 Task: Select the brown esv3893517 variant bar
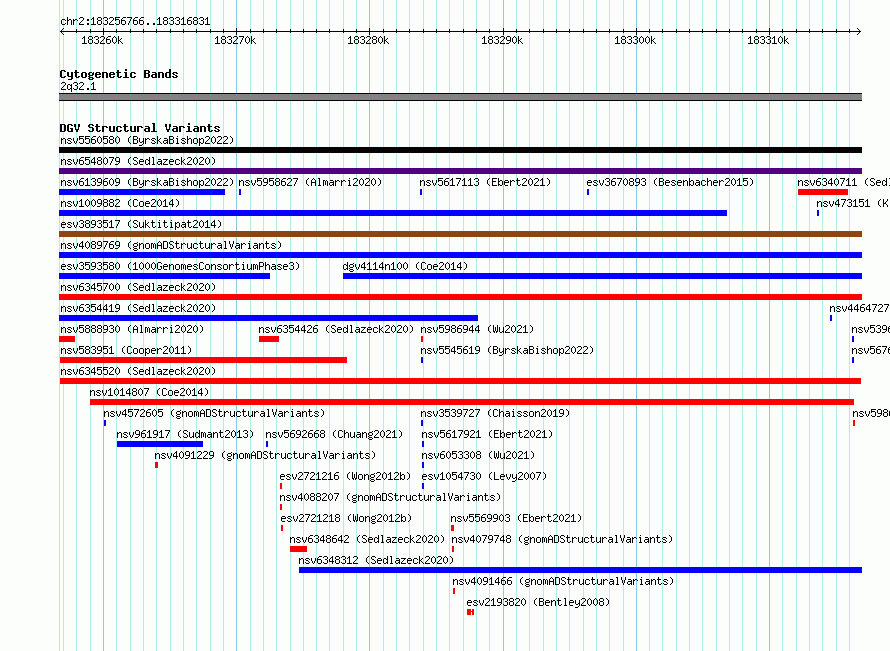pos(460,234)
